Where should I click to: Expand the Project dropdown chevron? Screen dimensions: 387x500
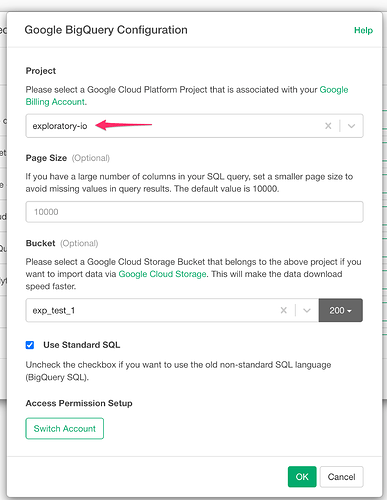tap(351, 126)
